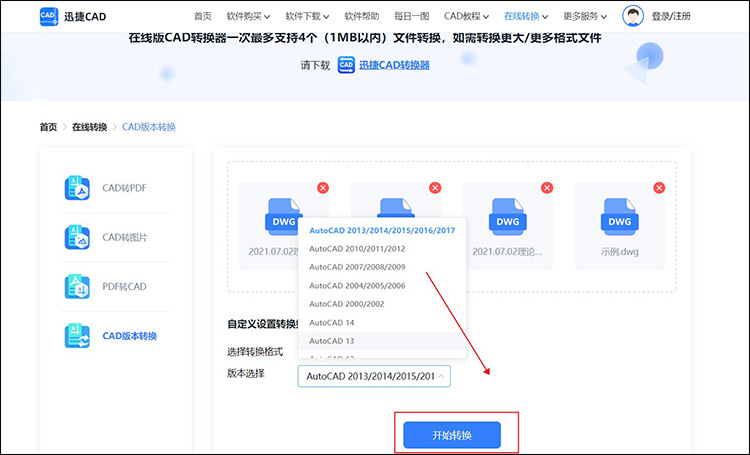Viewport: 750px width, 455px height.
Task: Open the 版本选择 version combo box
Action: click(374, 376)
